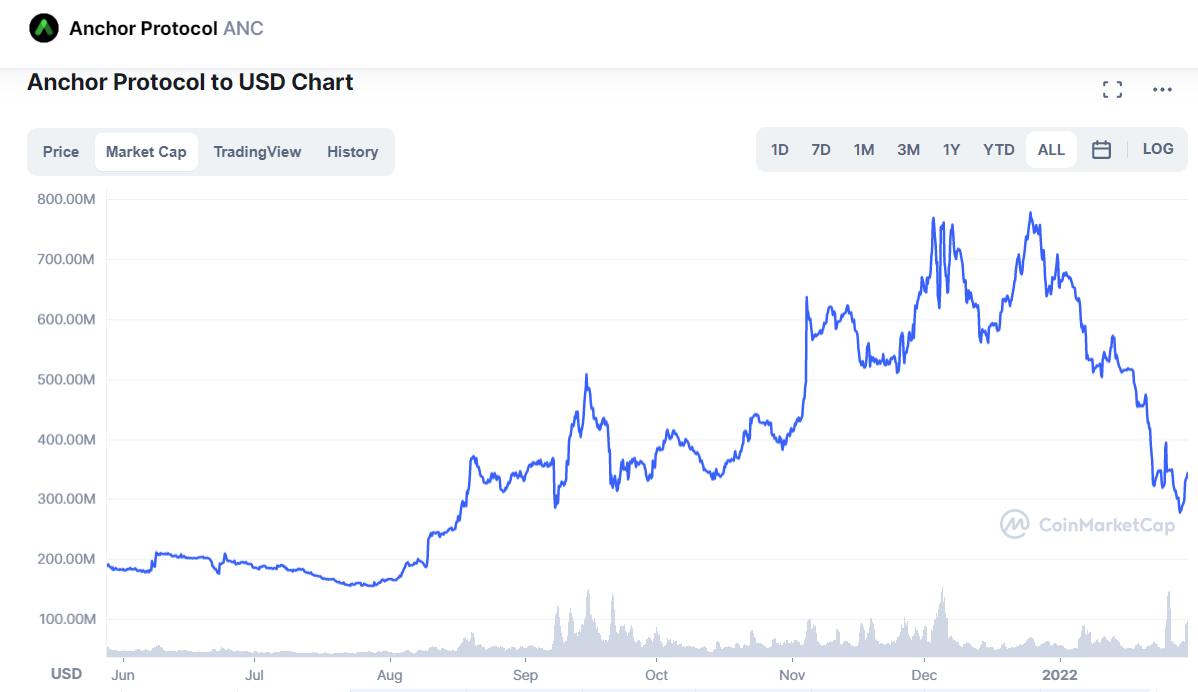Screen dimensions: 1198x692
Task: Toggle LOG scale on the chart
Action: [x=1157, y=149]
